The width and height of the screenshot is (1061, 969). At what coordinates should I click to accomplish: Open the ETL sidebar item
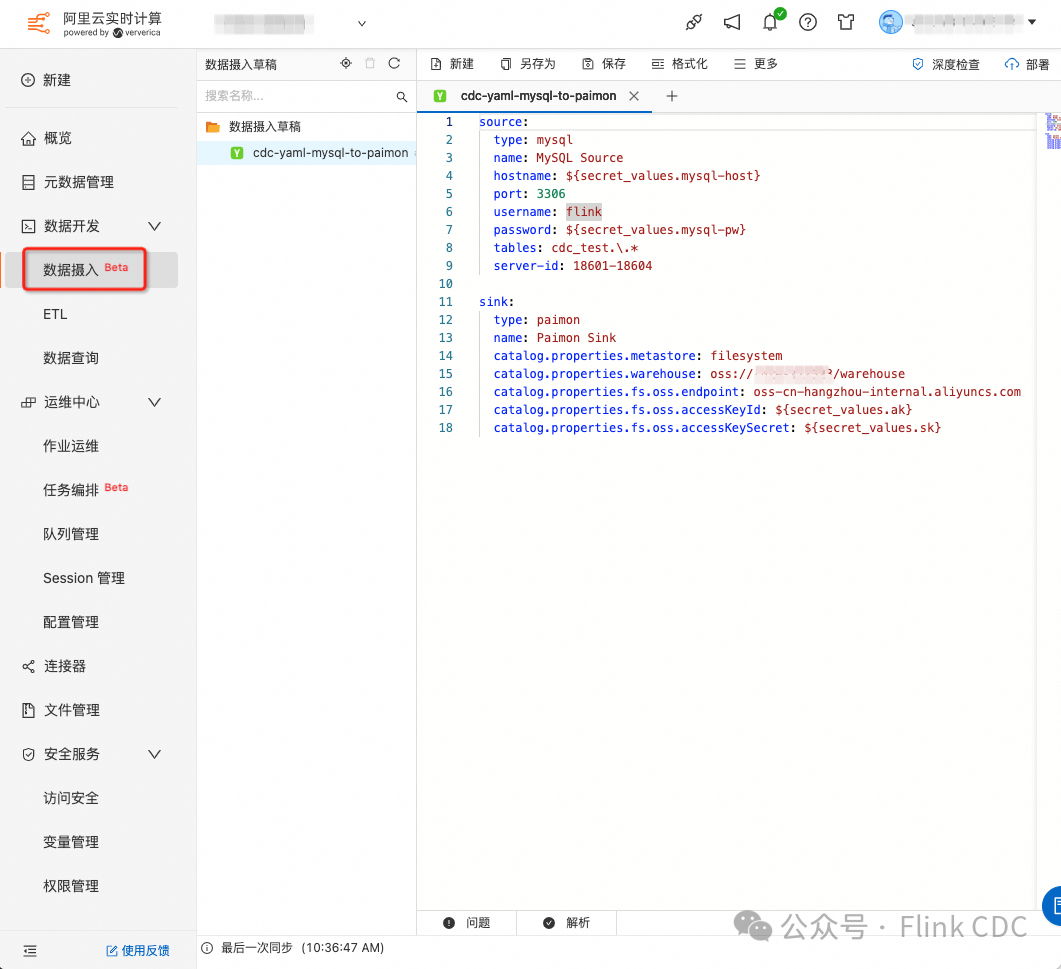coord(55,314)
